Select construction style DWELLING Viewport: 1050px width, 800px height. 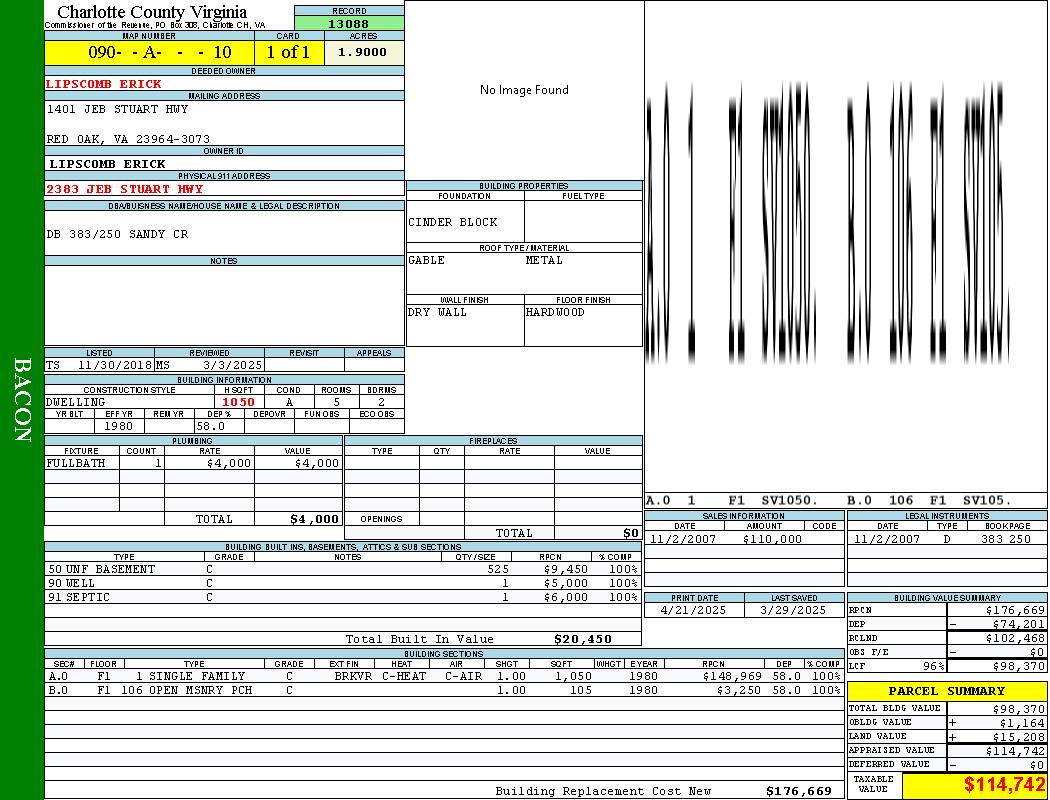[76, 402]
